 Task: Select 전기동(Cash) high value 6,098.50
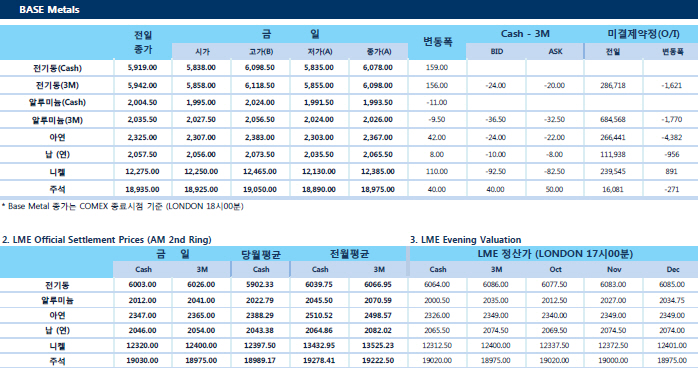pyautogui.click(x=260, y=68)
